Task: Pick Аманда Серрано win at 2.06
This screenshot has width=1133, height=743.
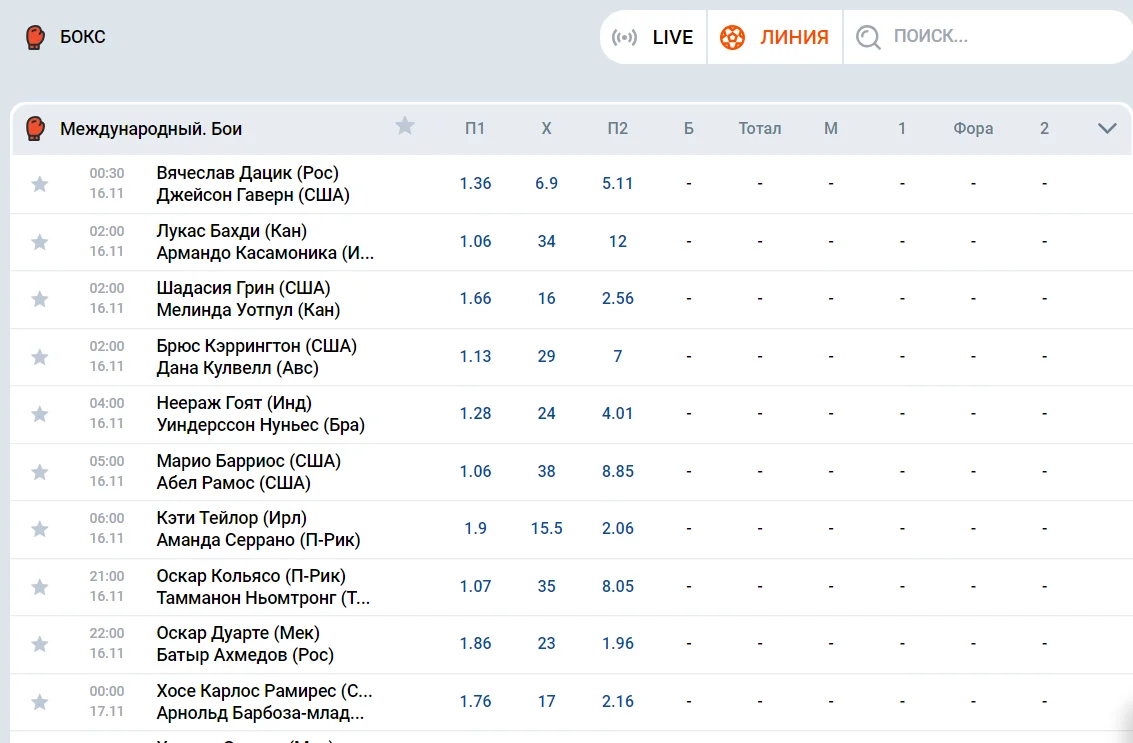Action: (x=618, y=528)
